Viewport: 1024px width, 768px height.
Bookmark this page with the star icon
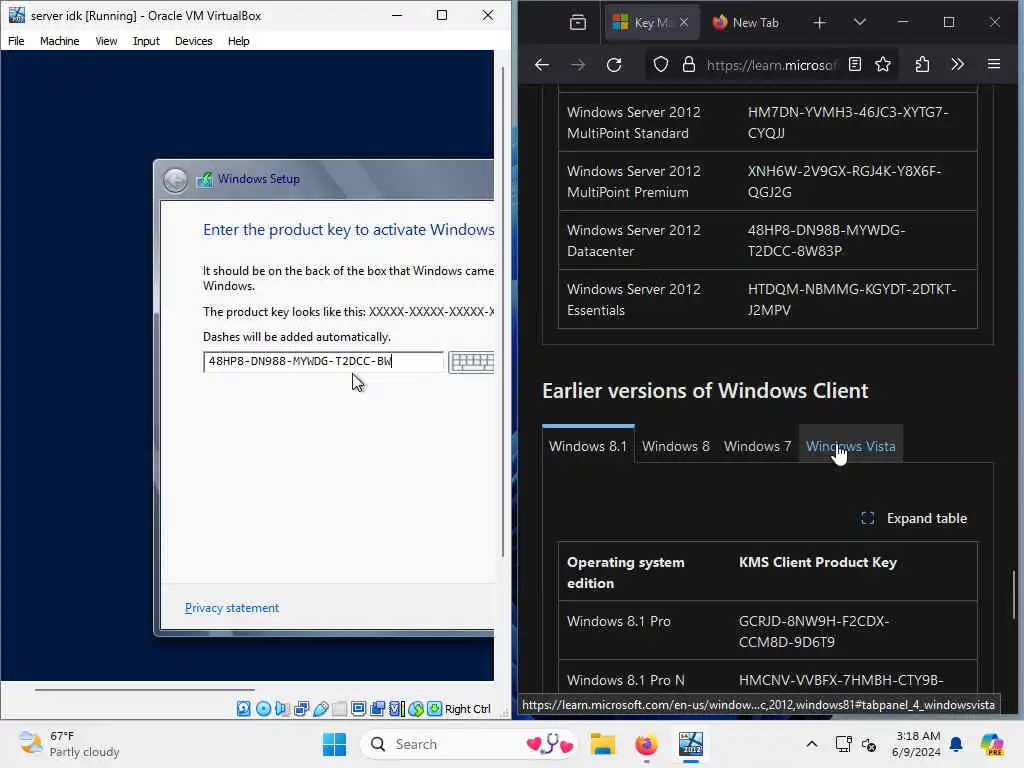883,64
